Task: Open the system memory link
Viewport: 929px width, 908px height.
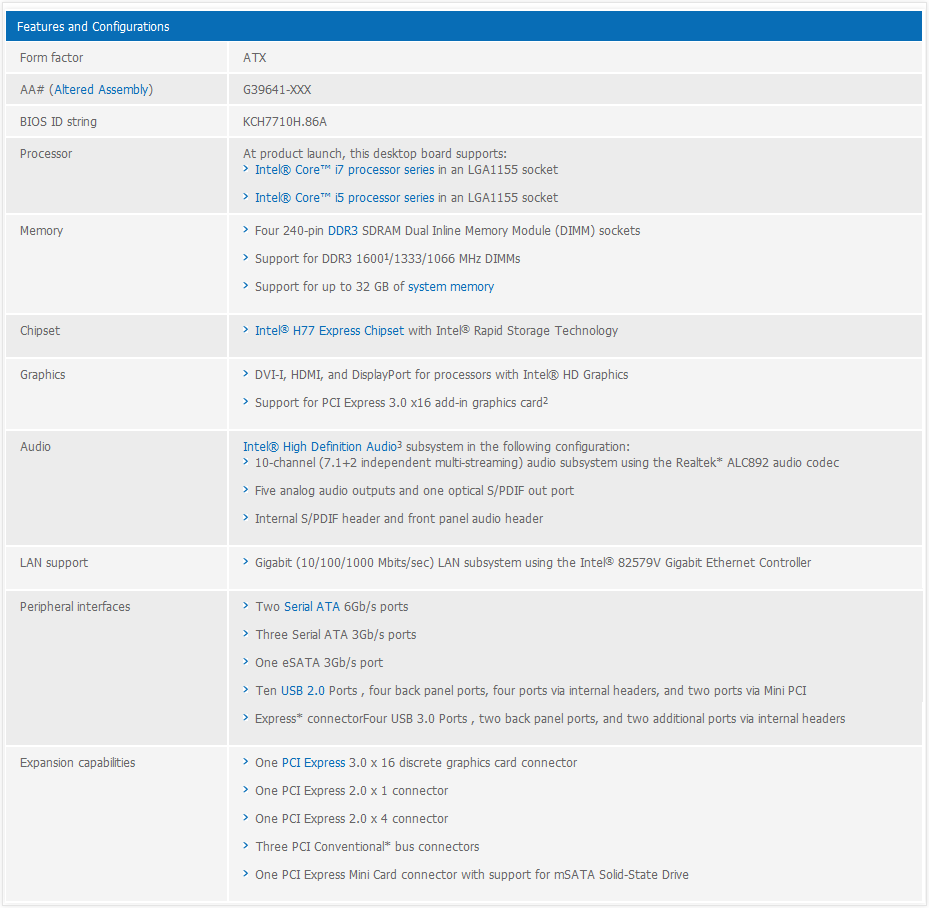Action: (450, 287)
